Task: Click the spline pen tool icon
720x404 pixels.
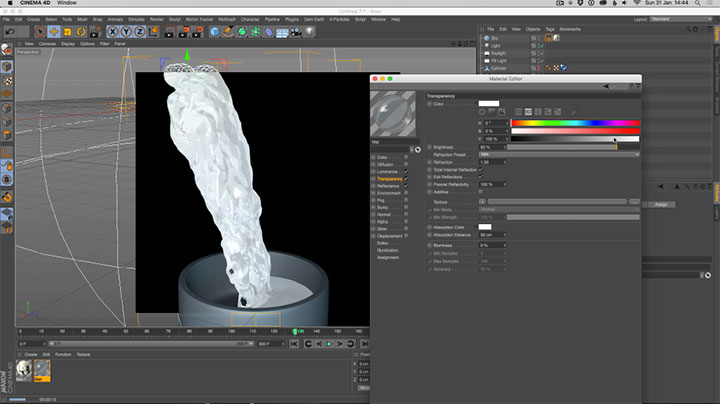Action: (x=228, y=32)
